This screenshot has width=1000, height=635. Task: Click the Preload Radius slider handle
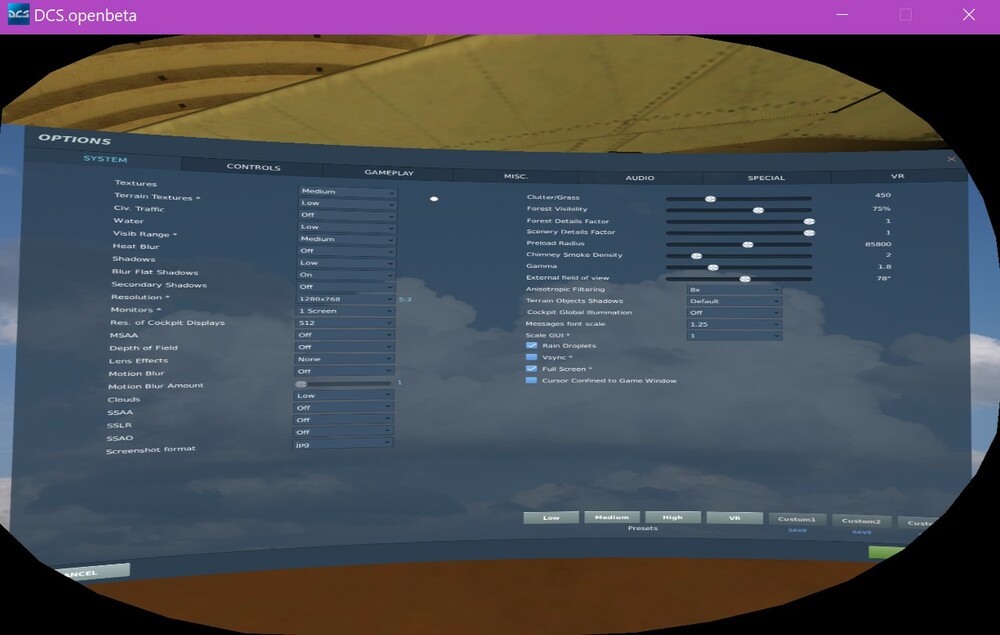748,244
